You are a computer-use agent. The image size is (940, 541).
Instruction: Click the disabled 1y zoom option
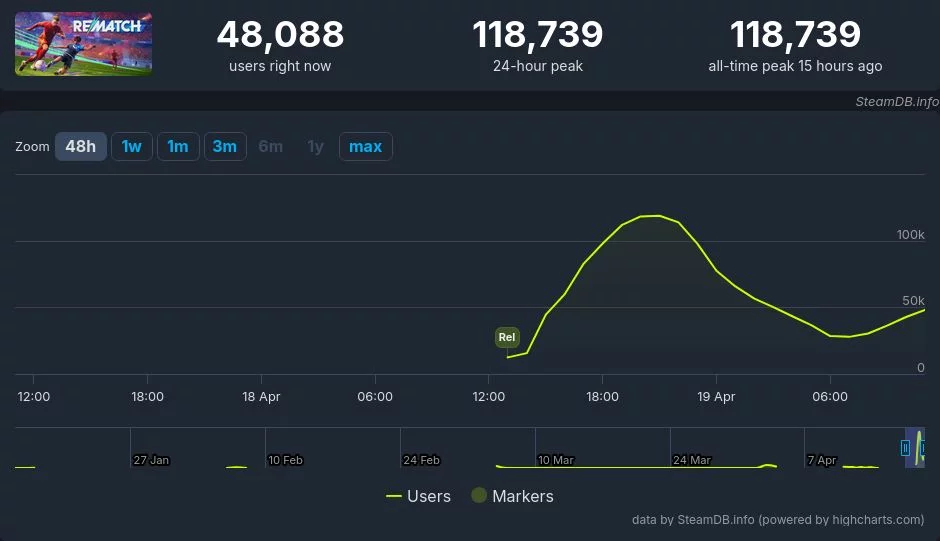point(315,146)
